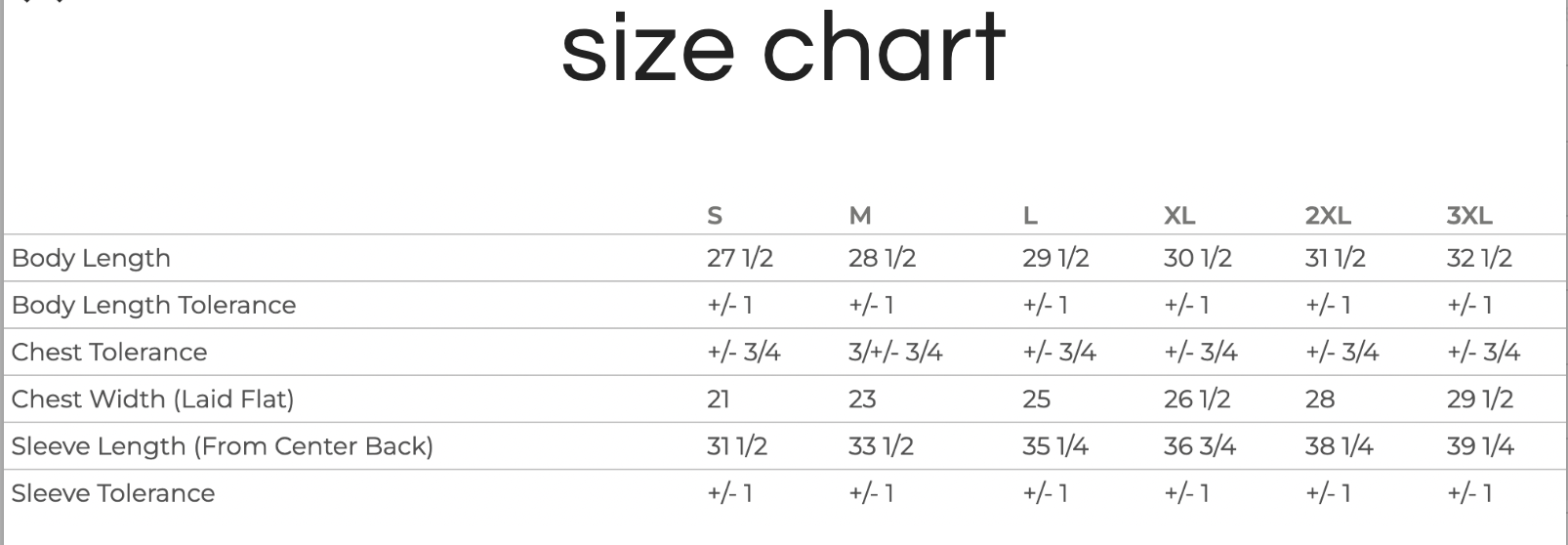Click Chest Width value 28

[1319, 399]
